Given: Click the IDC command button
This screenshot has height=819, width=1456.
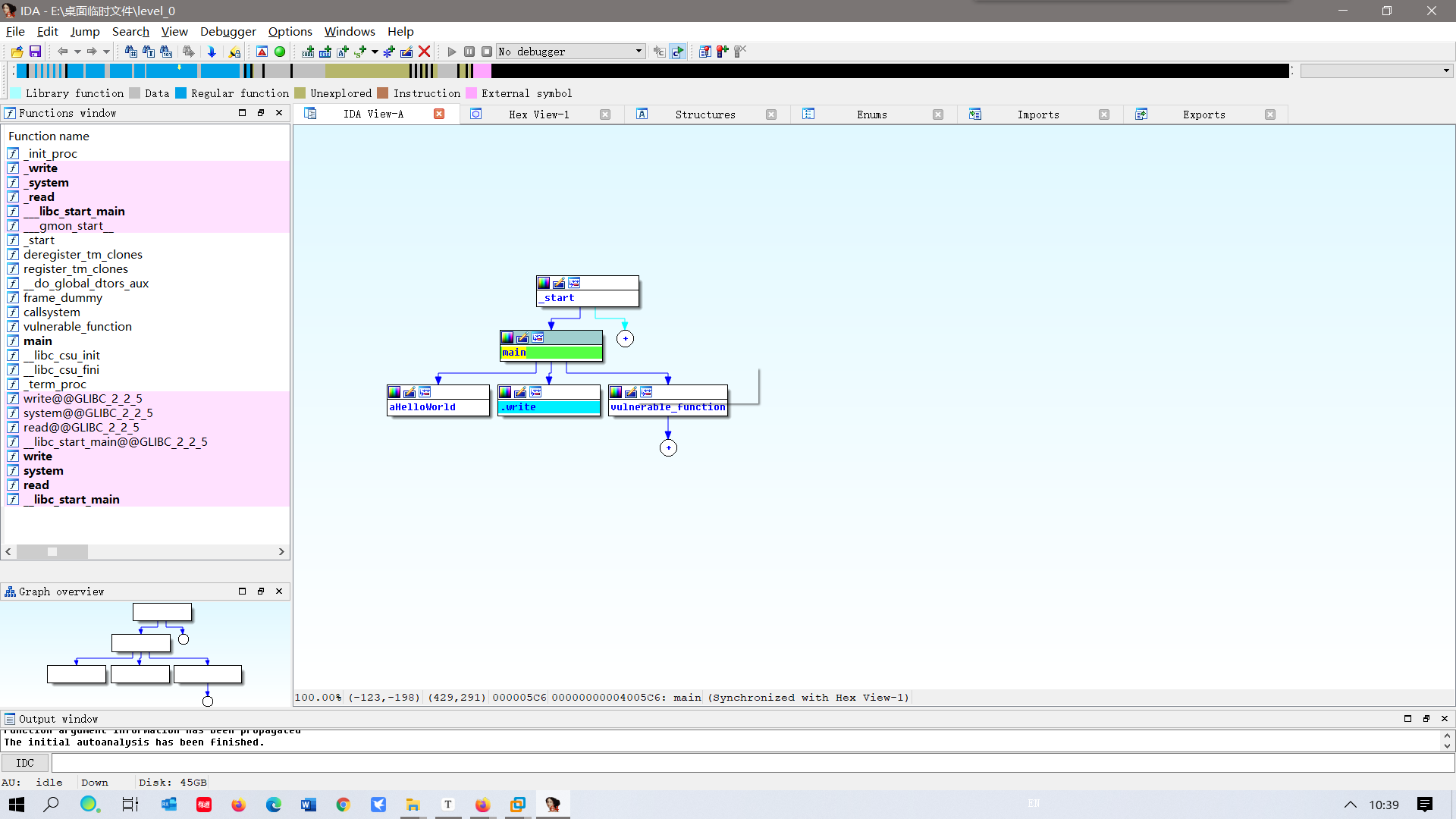Looking at the screenshot, I should pos(25,763).
